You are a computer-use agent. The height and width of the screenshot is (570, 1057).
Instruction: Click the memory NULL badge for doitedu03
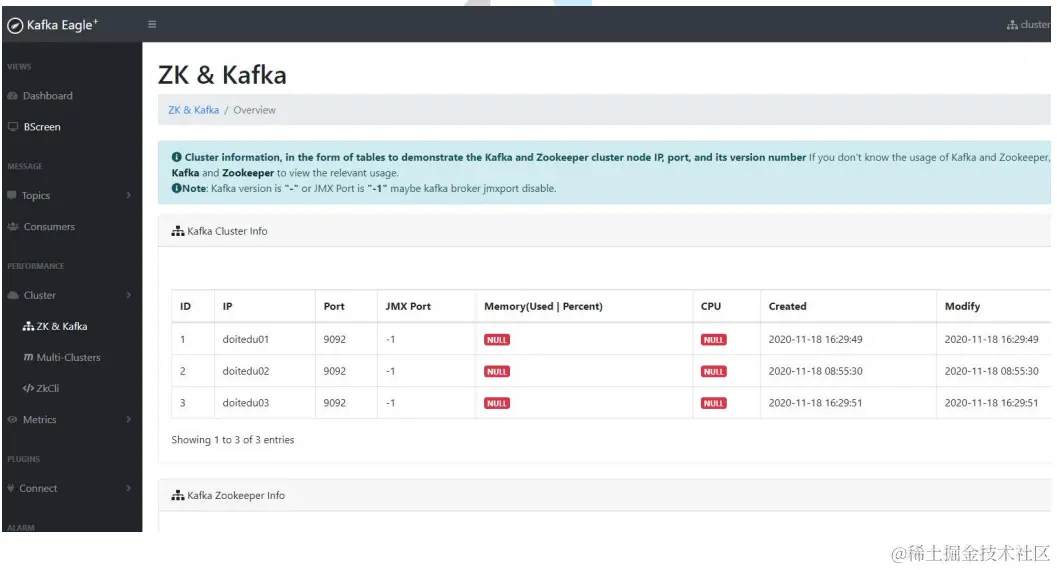click(497, 403)
